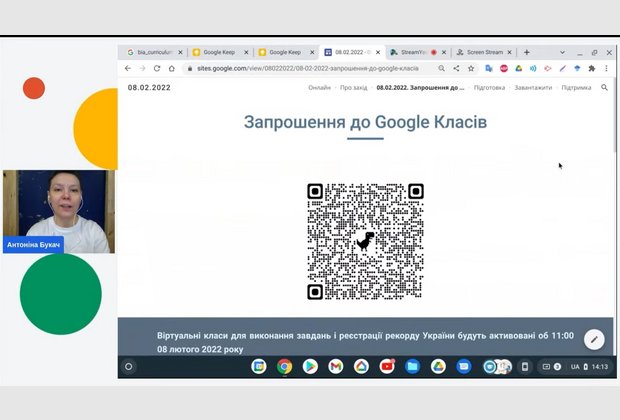Image resolution: width=620 pixels, height=420 pixels.
Task: Click the ChromeOS launcher circle button
Action: pos(128,367)
